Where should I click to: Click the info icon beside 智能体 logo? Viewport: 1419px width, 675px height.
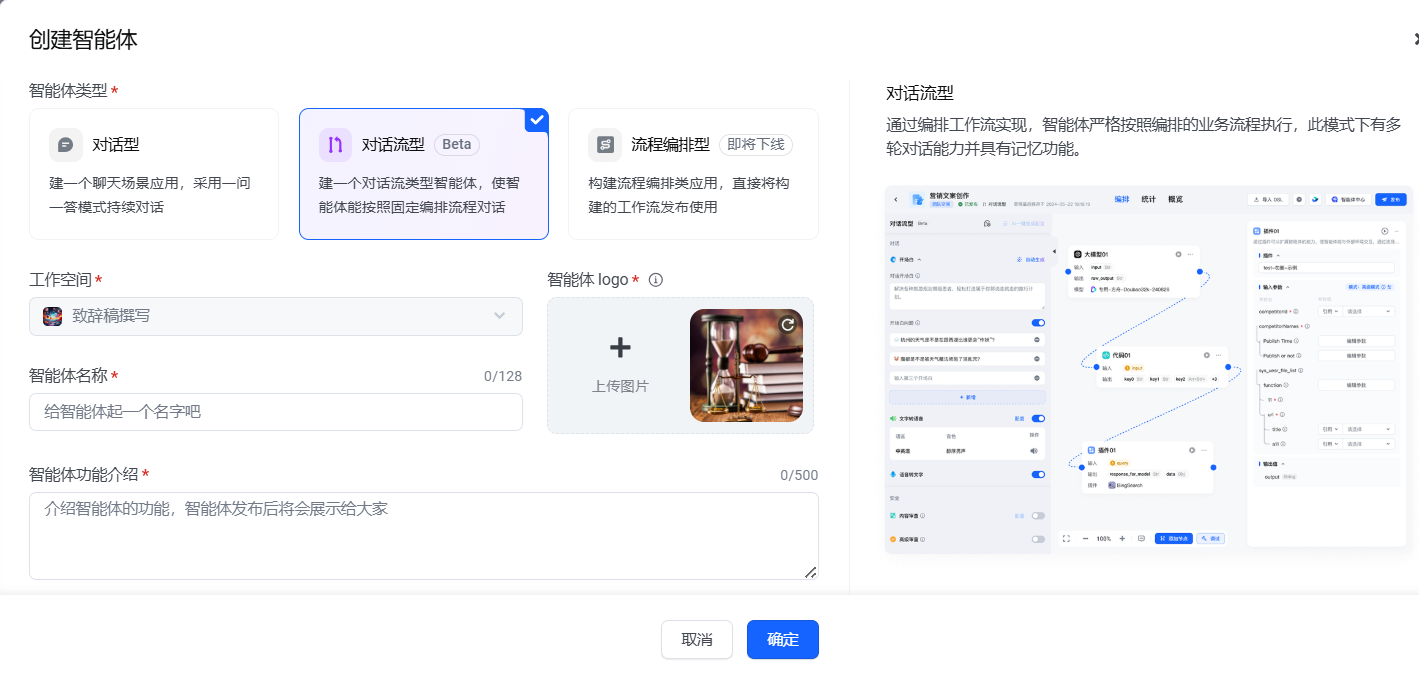click(656, 280)
